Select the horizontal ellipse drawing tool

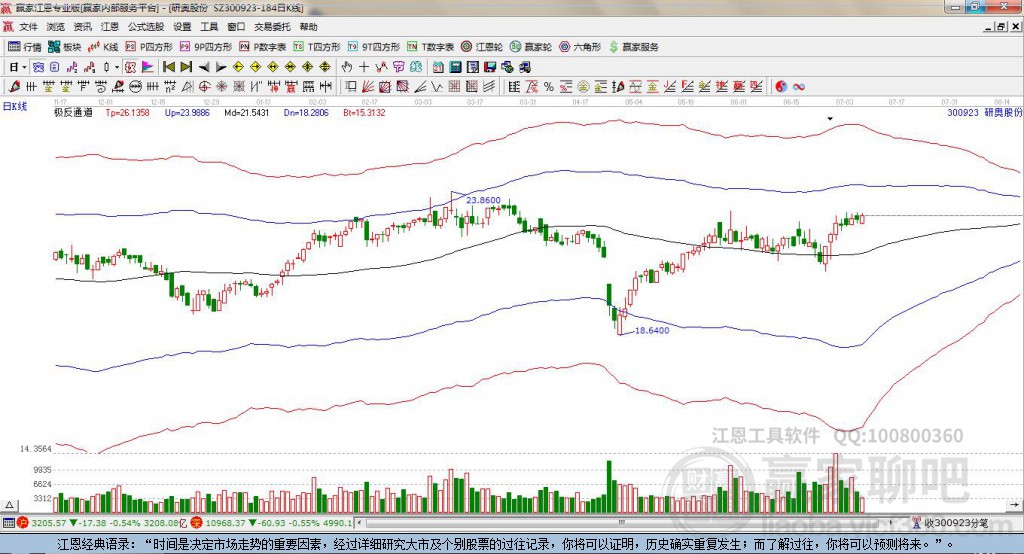coord(135,86)
